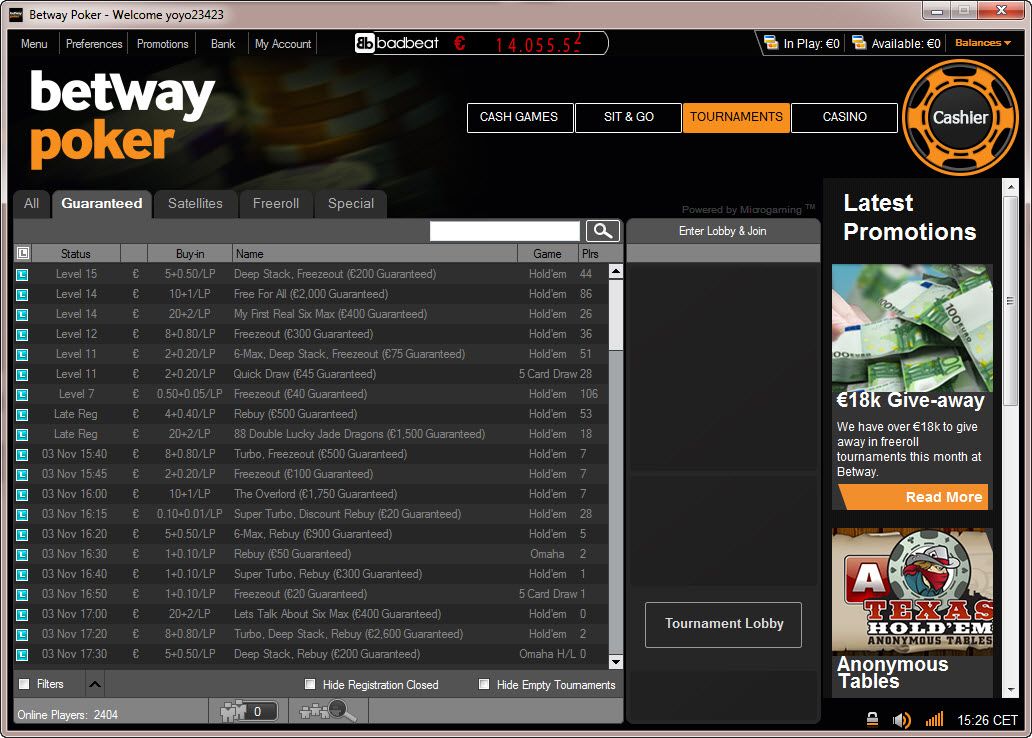
Task: Click the icon beside Freezeout (€300 Guaranteed)
Action: pos(22,334)
